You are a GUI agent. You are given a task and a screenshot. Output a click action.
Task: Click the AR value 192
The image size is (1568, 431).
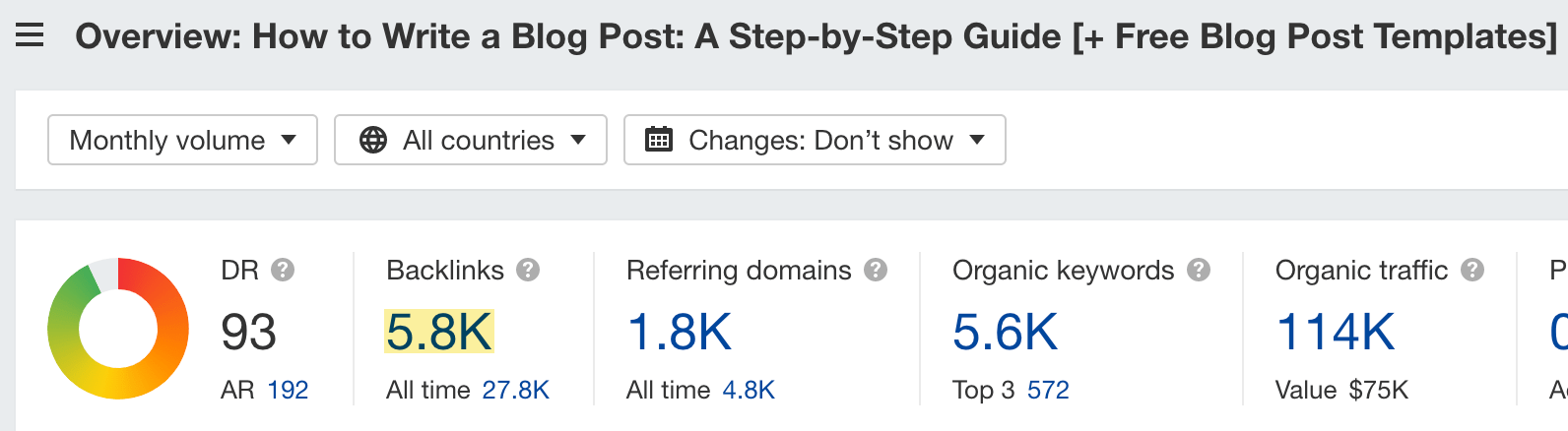click(x=288, y=390)
